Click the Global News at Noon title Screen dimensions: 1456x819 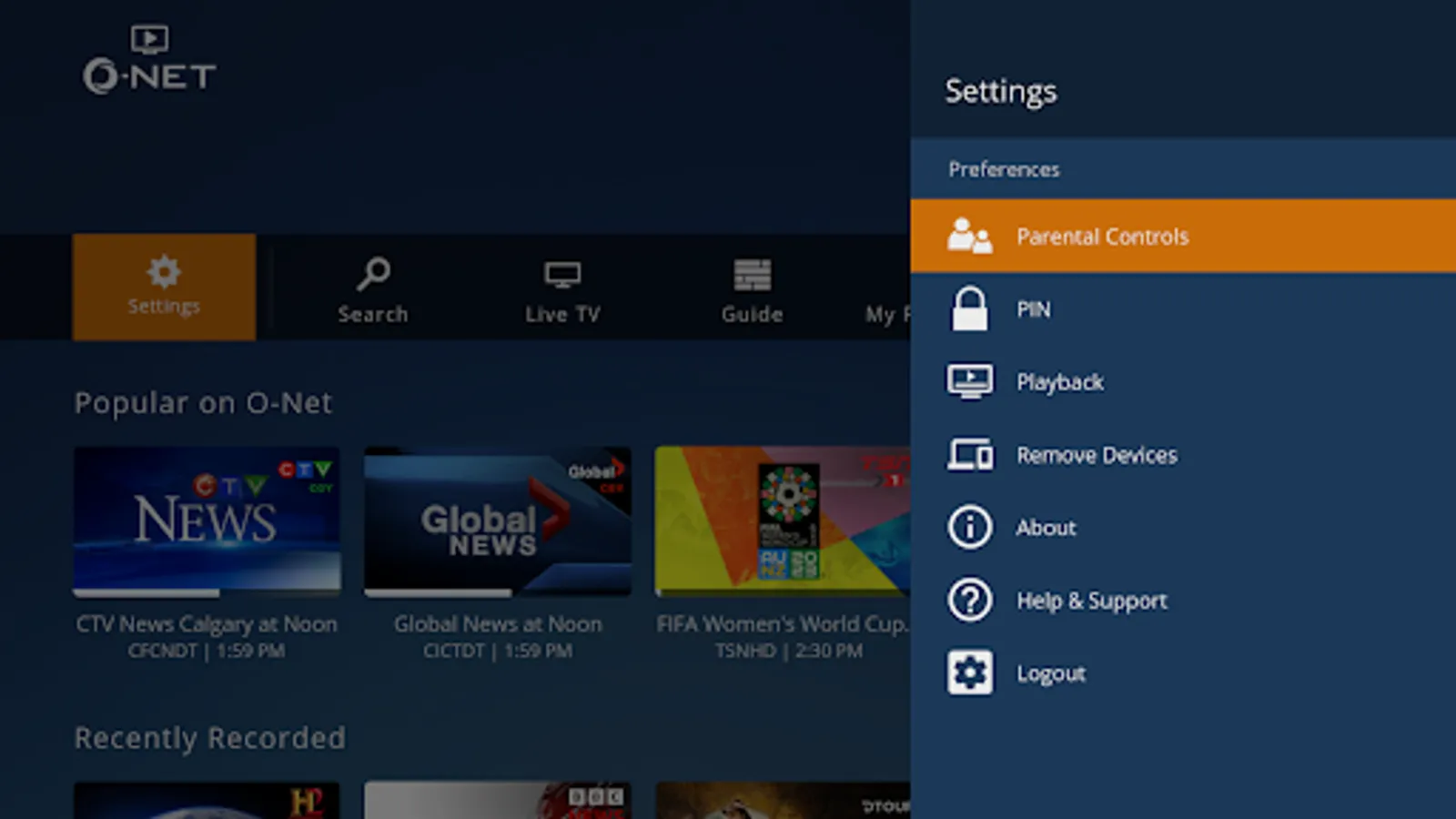pyautogui.click(x=498, y=624)
